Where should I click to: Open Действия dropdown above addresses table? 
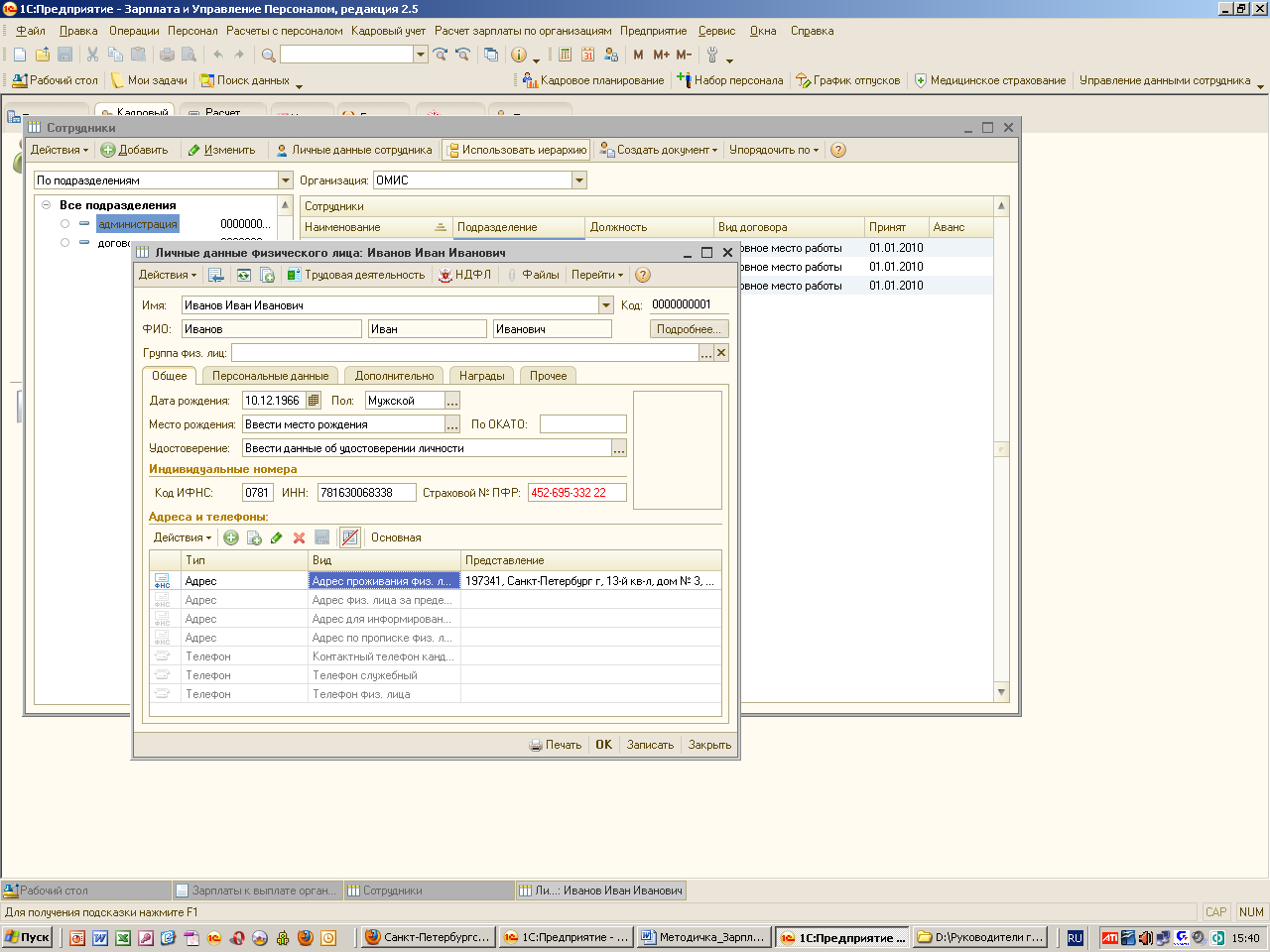click(183, 537)
